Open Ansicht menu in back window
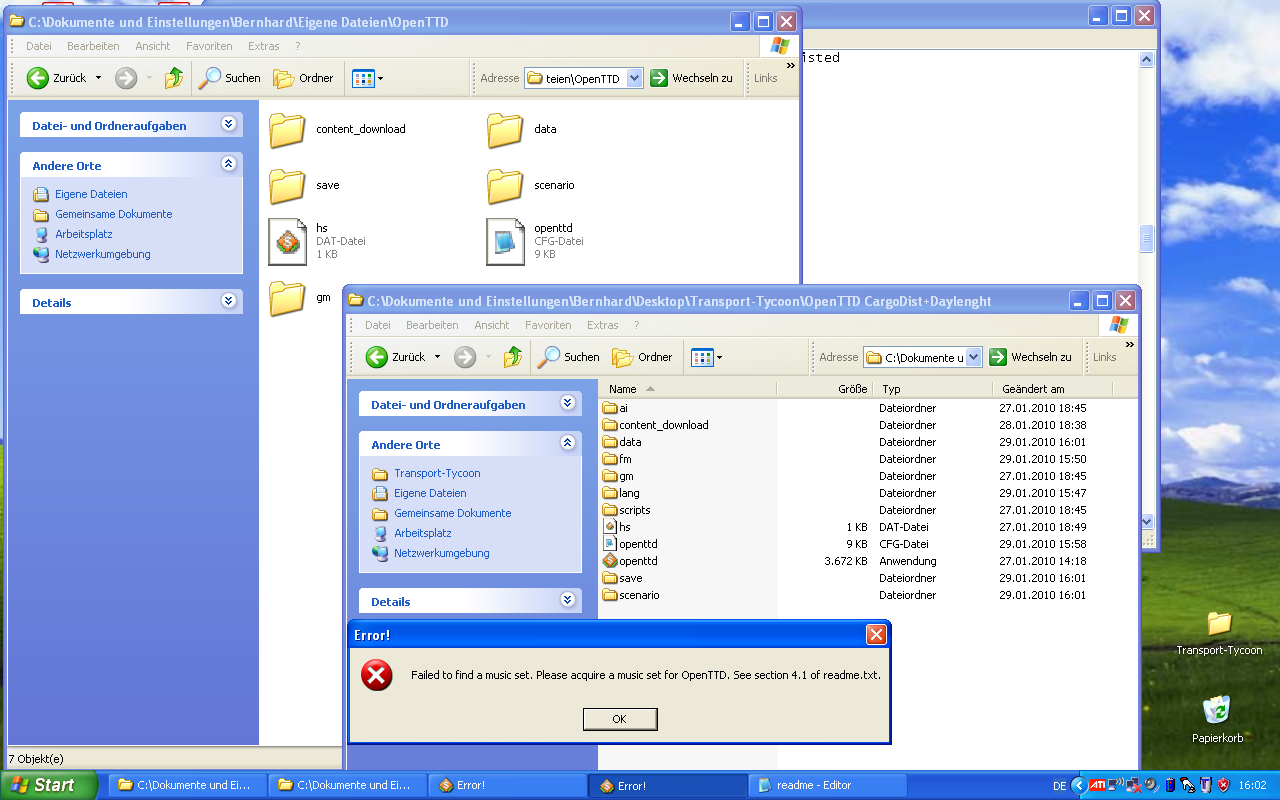The image size is (1280, 800). click(153, 46)
